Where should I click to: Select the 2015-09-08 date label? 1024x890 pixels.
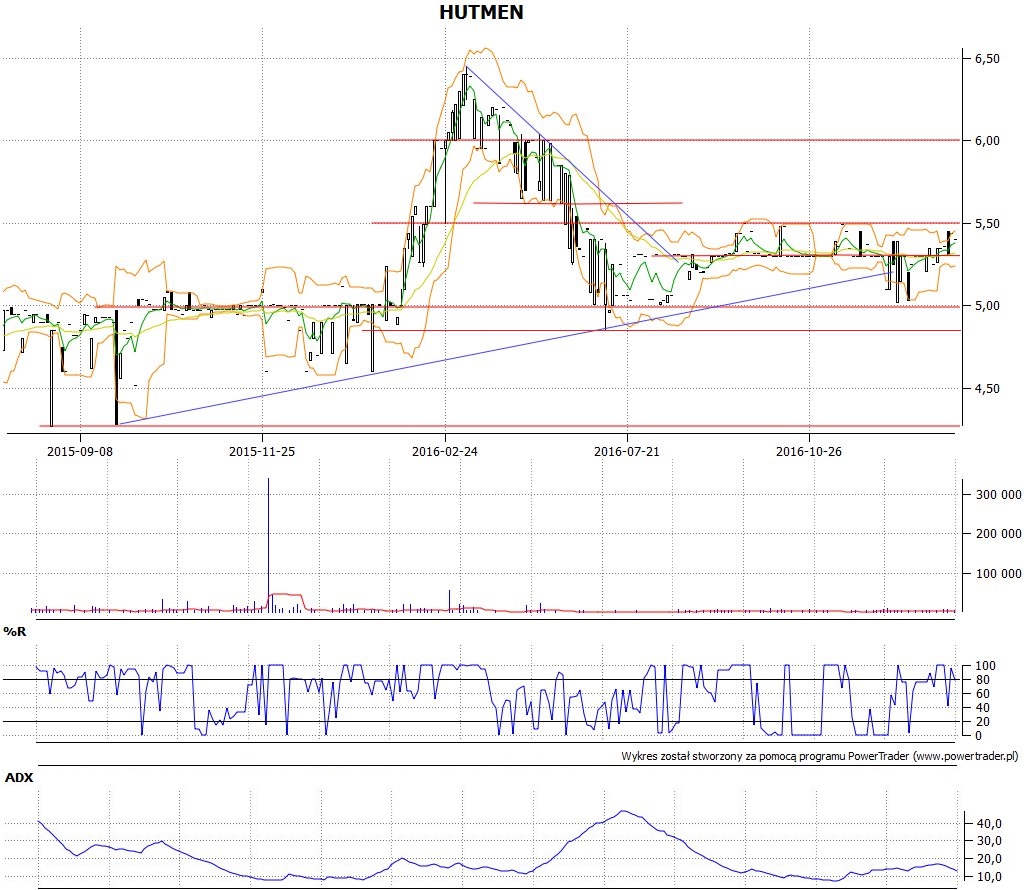(x=80, y=451)
